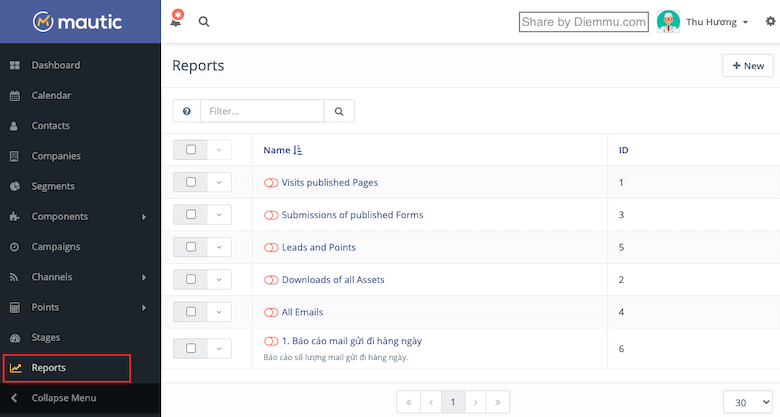Toggle publish status of Visits published Pages
780x417 pixels.
(271, 183)
